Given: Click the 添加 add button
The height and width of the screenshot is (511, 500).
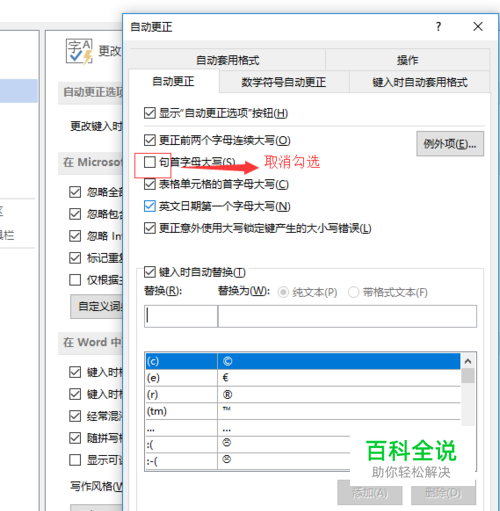Looking at the screenshot, I should click(370, 493).
